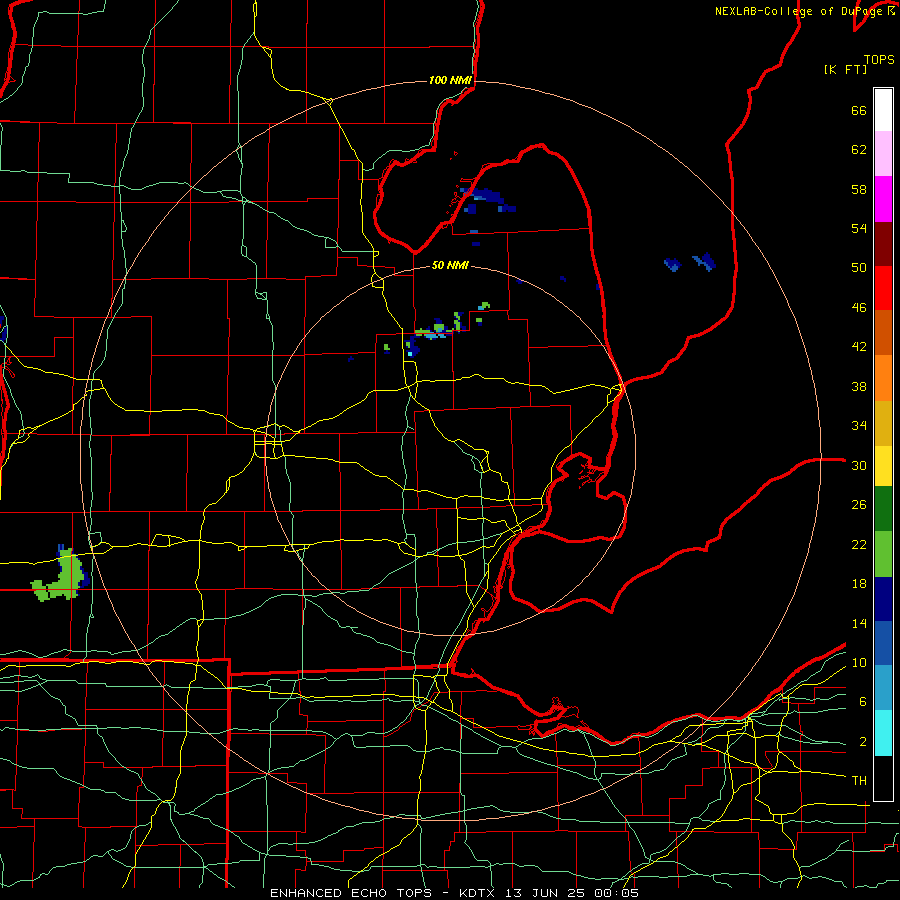Click the '26' scale value
Image resolution: width=900 pixels, height=900 pixels.
[x=859, y=505]
